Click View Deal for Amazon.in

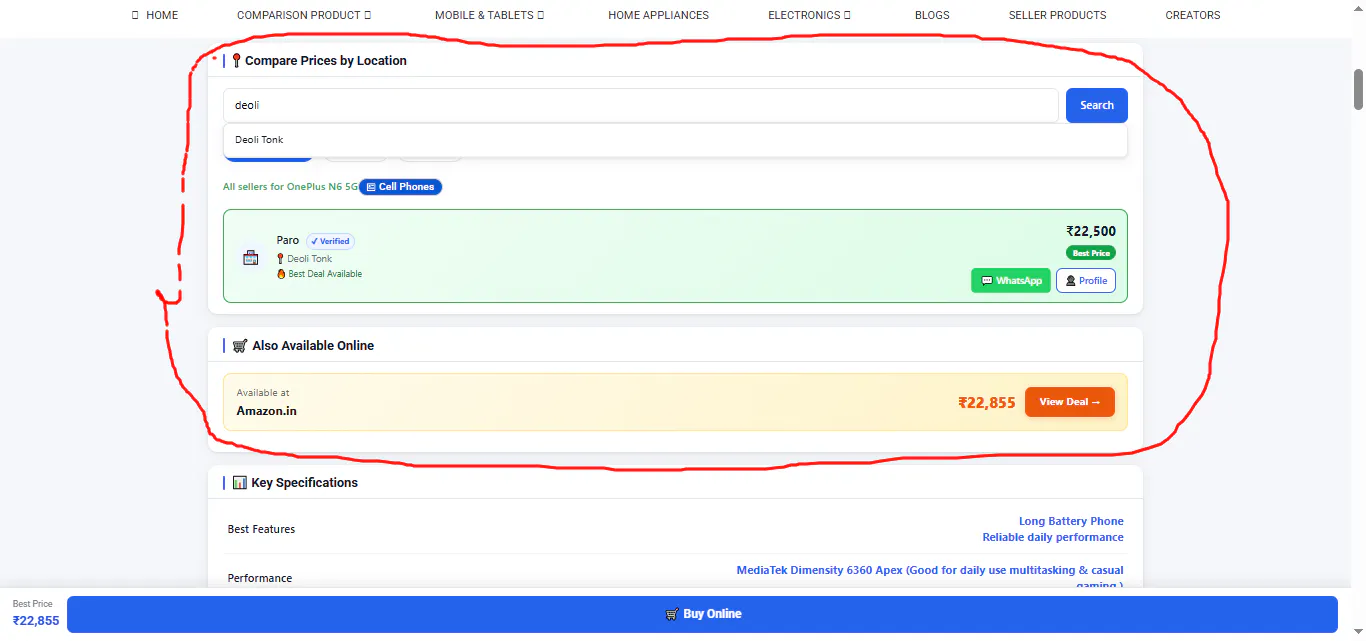[1070, 402]
